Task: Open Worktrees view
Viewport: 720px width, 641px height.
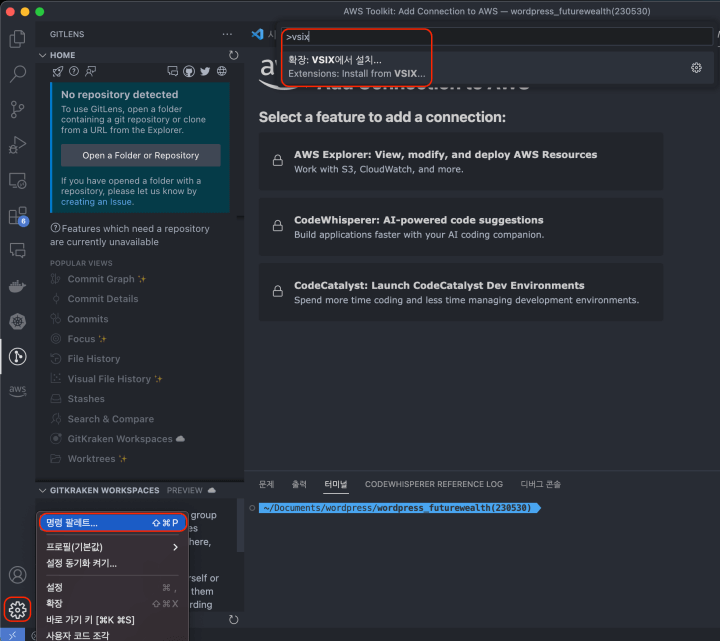Action: [x=91, y=459]
